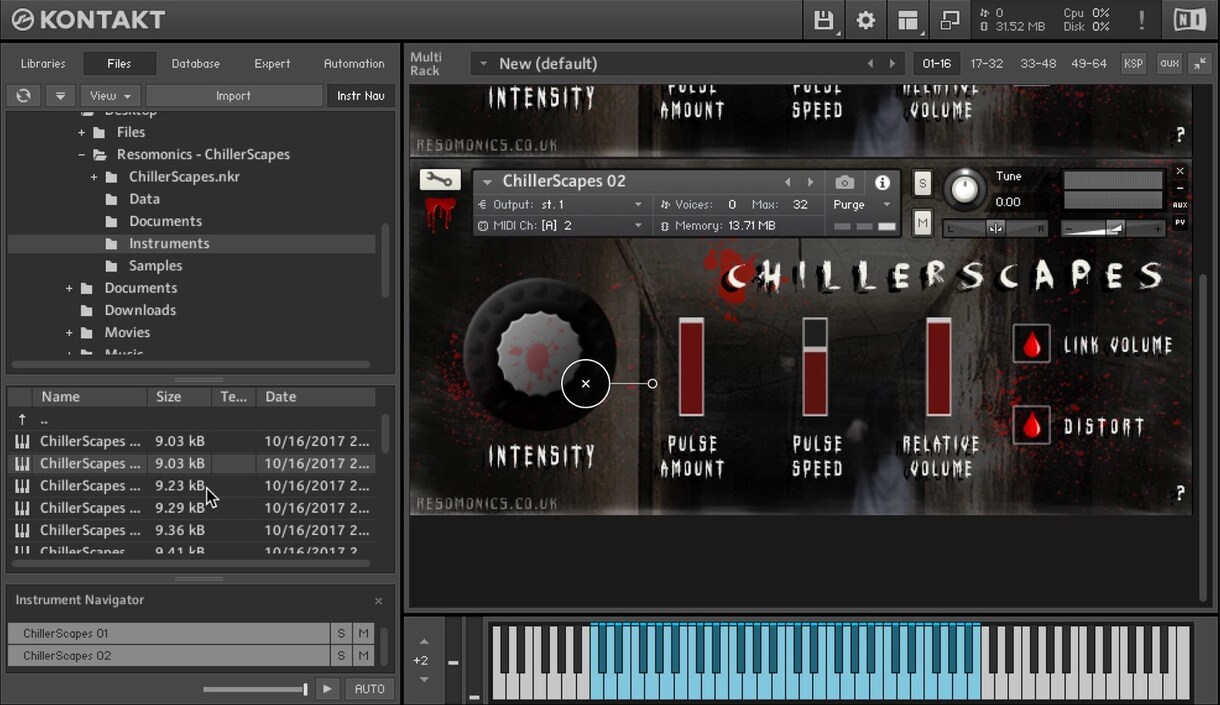The image size is (1220, 705).
Task: Open the workspace layout icon
Action: pos(908,20)
